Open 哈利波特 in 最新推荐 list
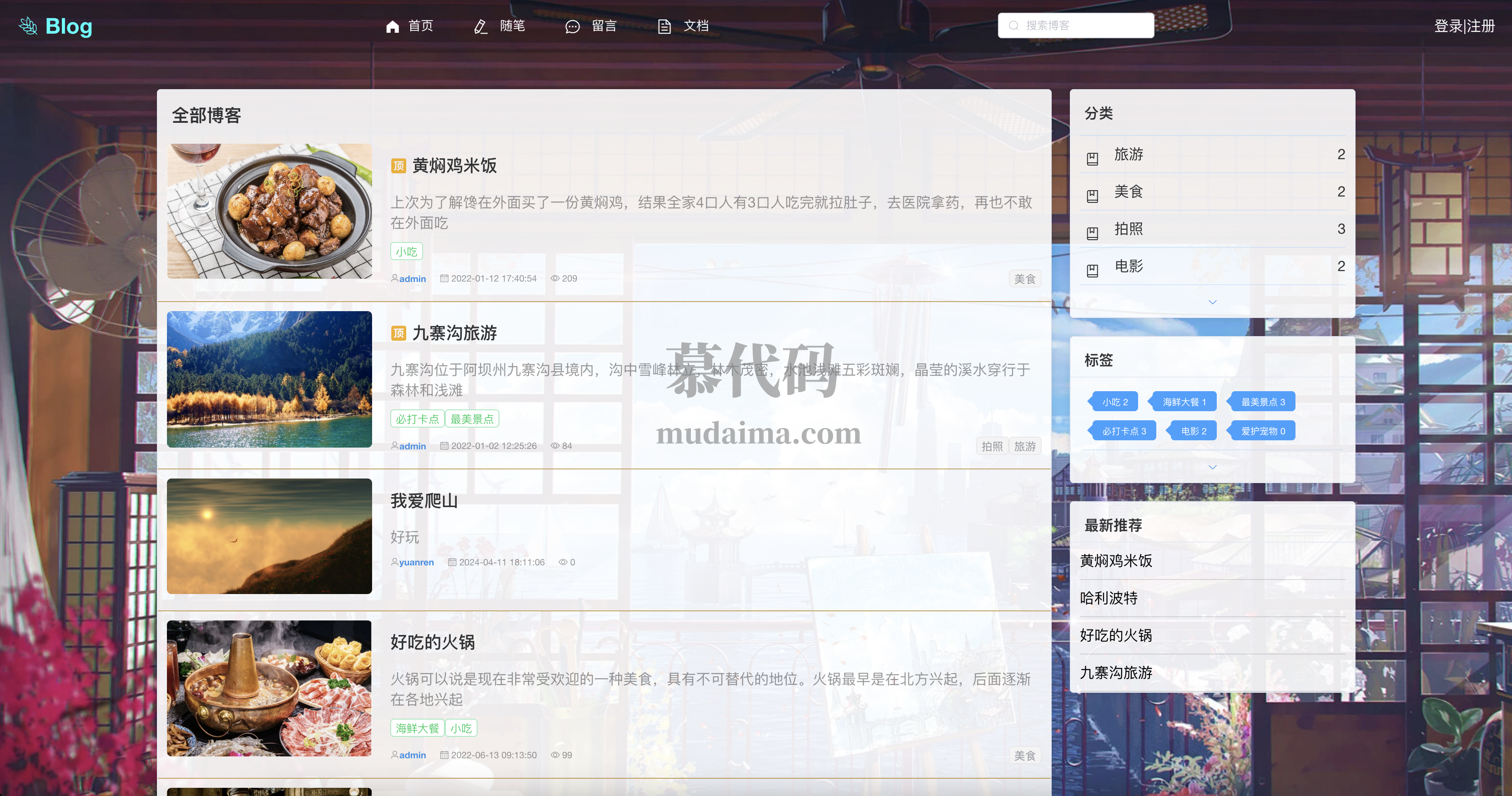Viewport: 1512px width, 796px height. click(x=1109, y=598)
